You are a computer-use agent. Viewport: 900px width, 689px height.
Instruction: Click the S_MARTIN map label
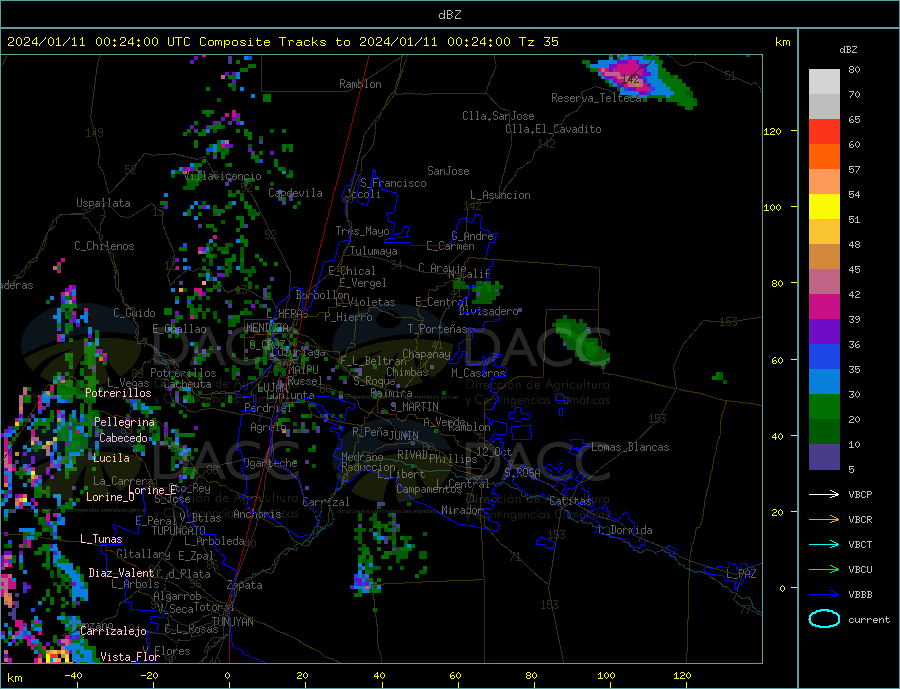point(414,407)
